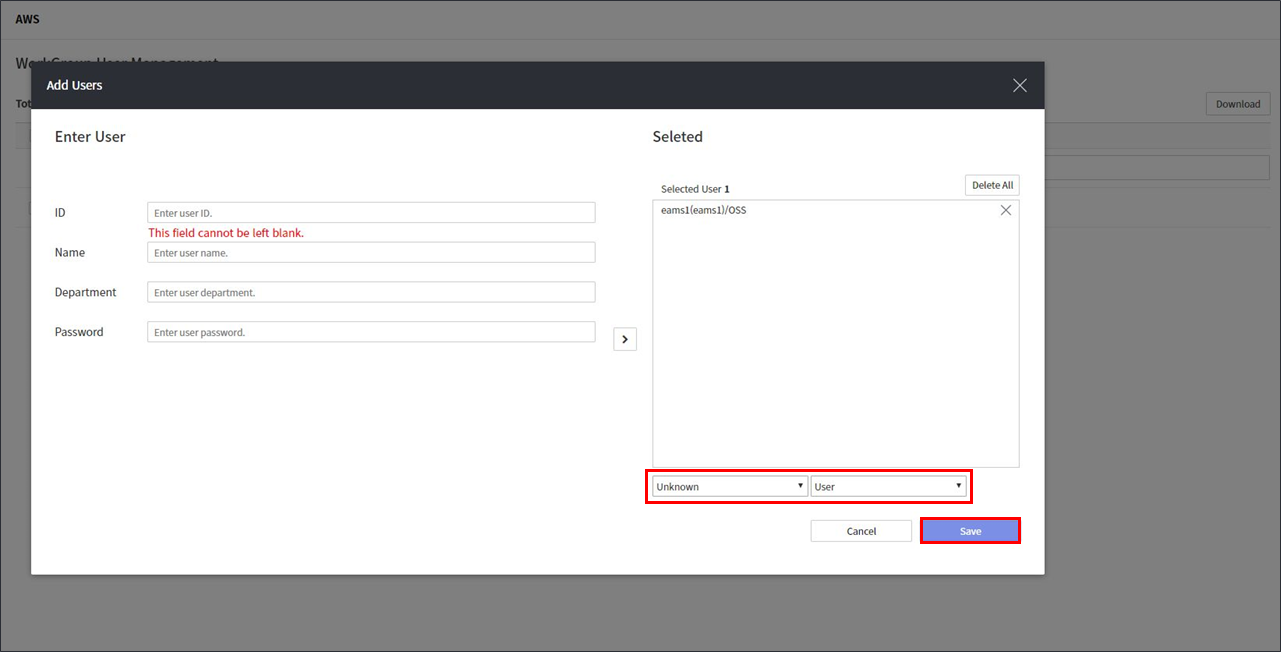Viewport: 1281px width, 652px height.
Task: Focus the user ID input field
Action: (x=371, y=213)
